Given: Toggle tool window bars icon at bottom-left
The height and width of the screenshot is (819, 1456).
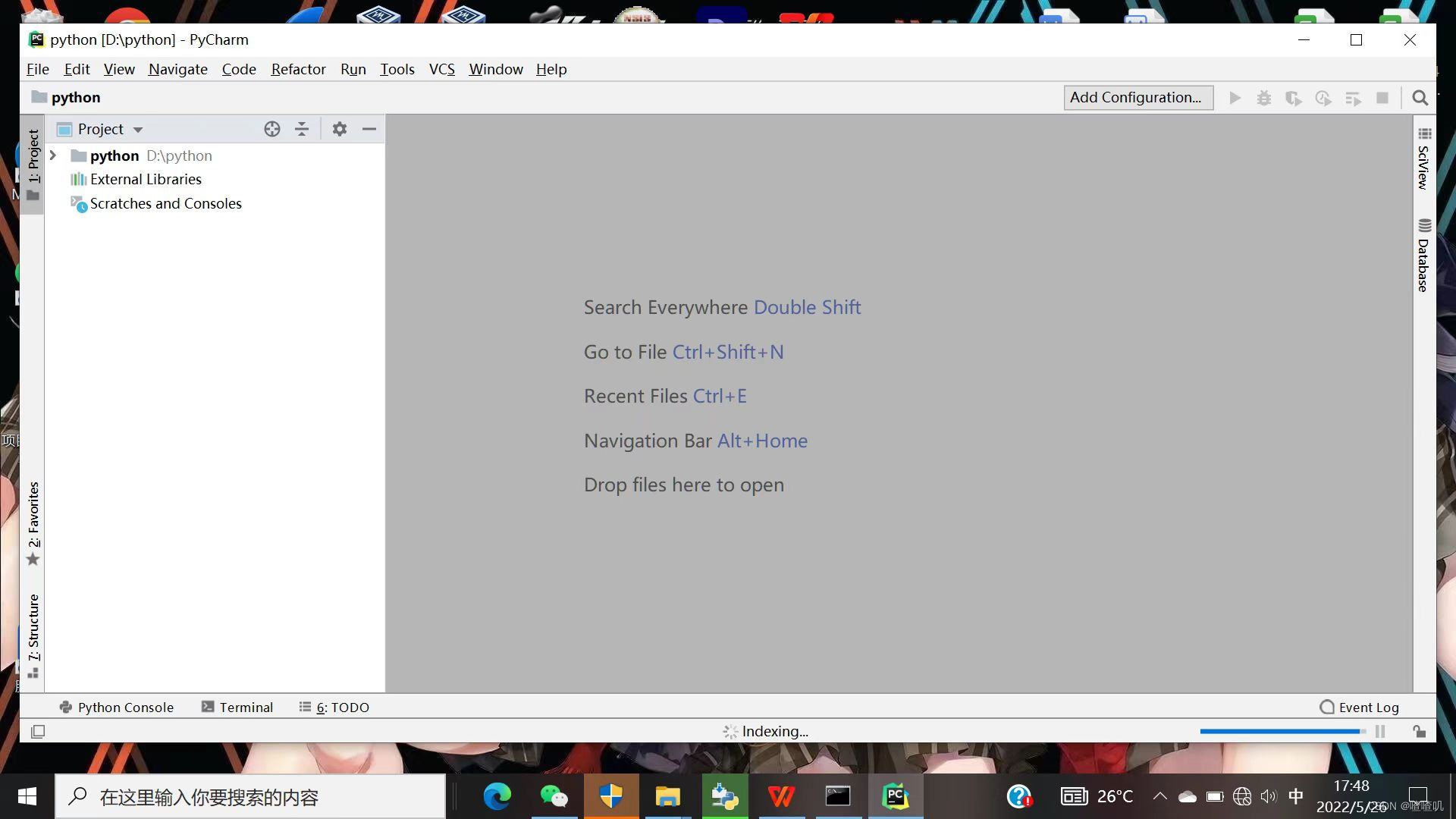Looking at the screenshot, I should [x=38, y=731].
